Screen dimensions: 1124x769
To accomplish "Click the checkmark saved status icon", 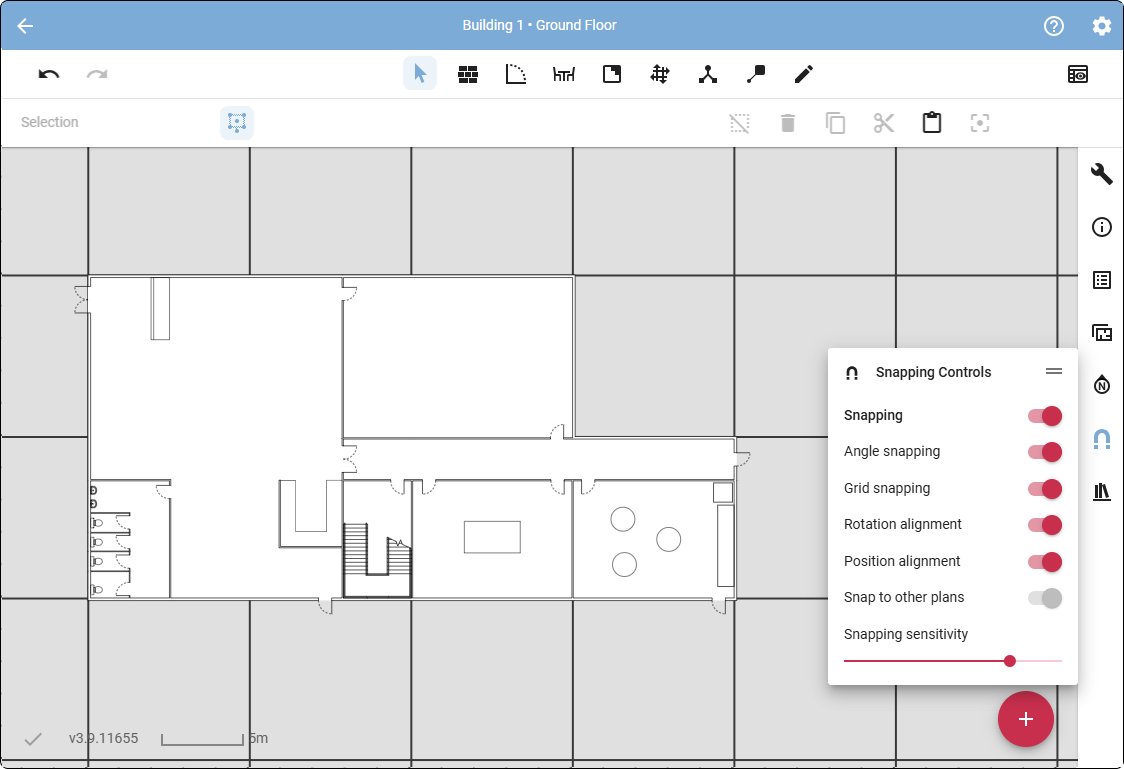I will (x=32, y=739).
